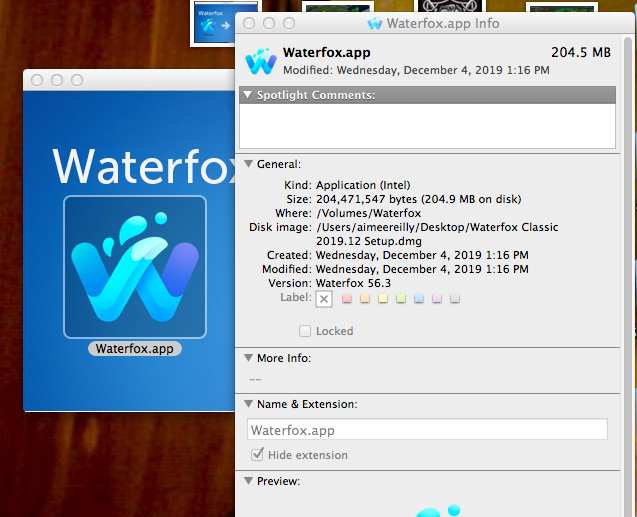Image resolution: width=637 pixels, height=517 pixels.
Task: Toggle the Hide extension checkbox
Action: [257, 454]
